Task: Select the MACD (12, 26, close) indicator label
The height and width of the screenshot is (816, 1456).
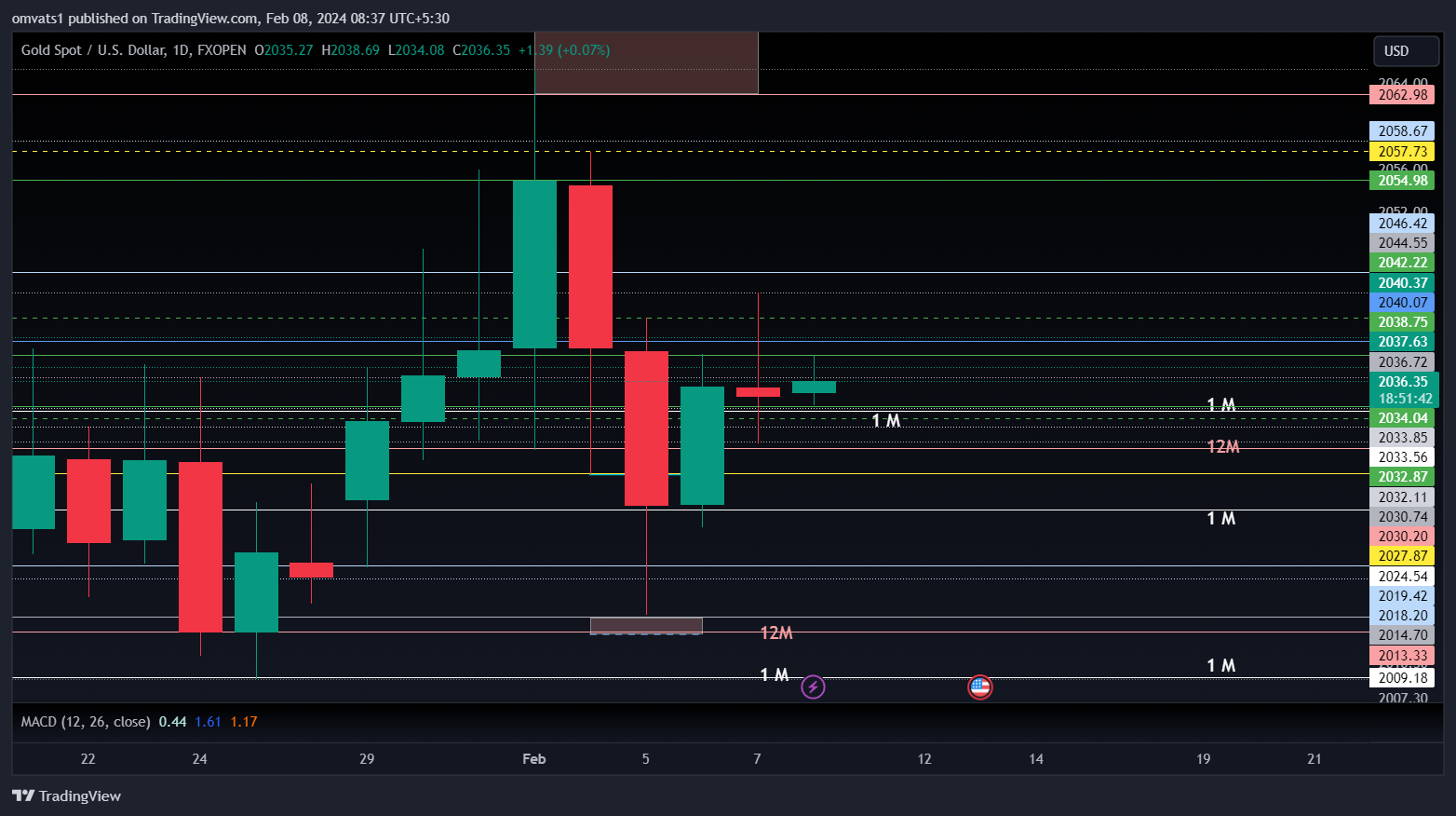Action: [86, 722]
